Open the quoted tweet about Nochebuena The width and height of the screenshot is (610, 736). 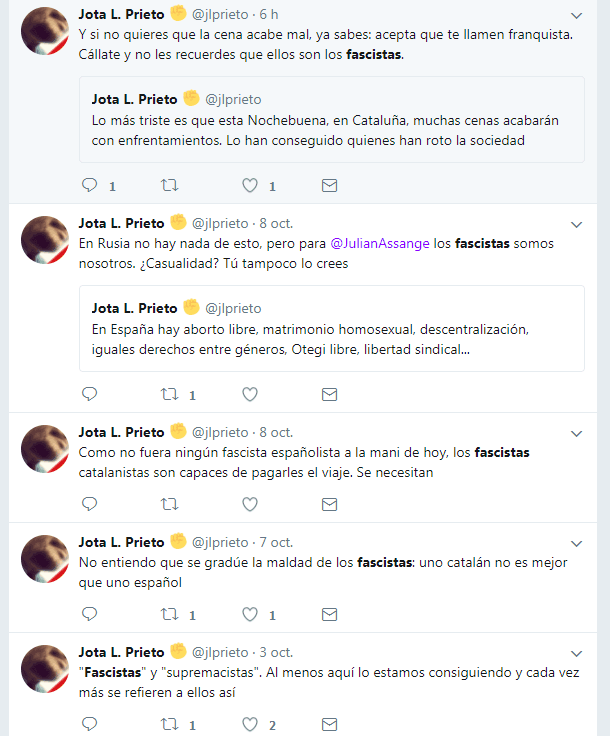(x=332, y=119)
